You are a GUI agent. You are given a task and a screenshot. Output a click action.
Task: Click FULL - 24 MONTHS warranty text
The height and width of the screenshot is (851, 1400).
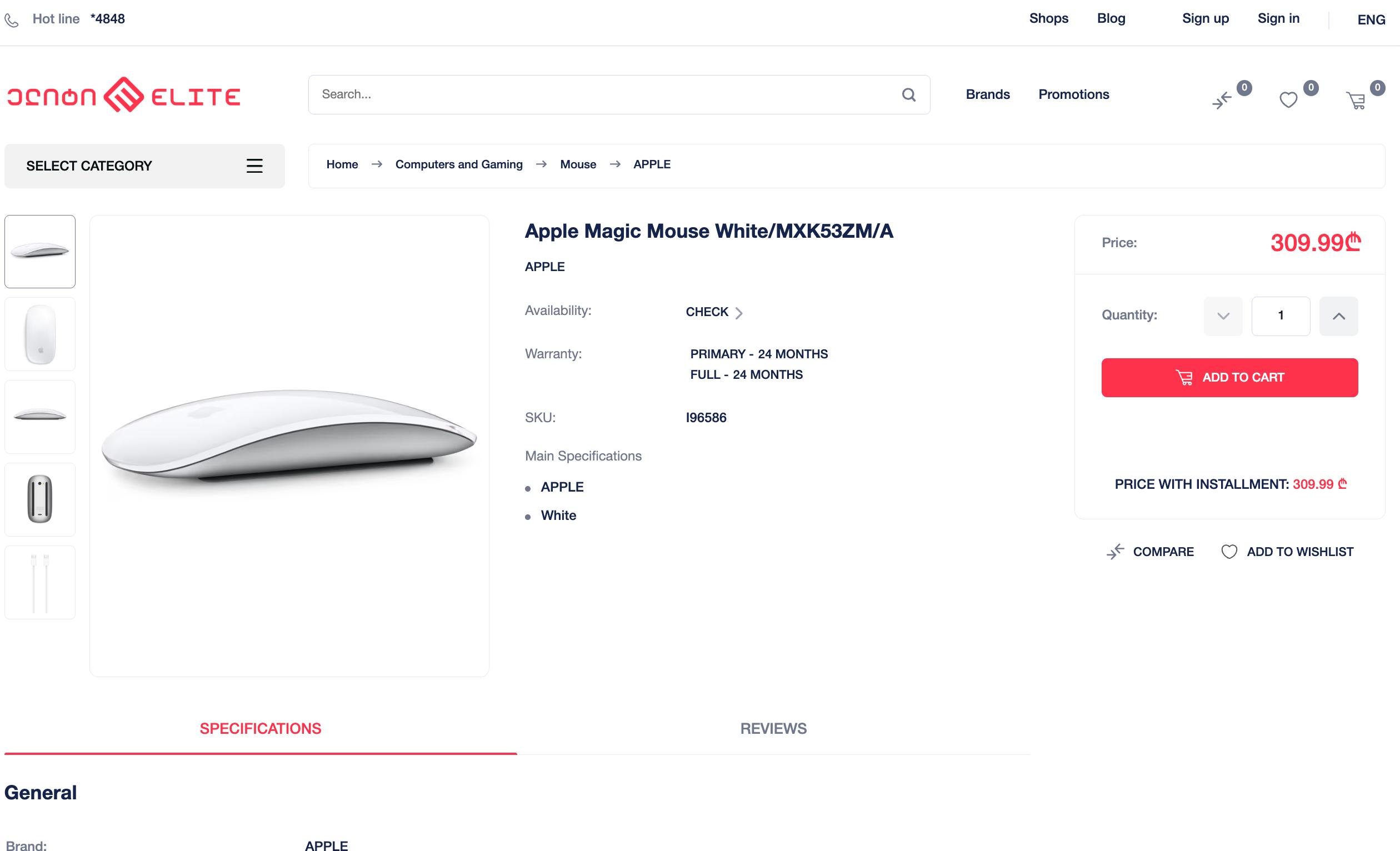746,374
